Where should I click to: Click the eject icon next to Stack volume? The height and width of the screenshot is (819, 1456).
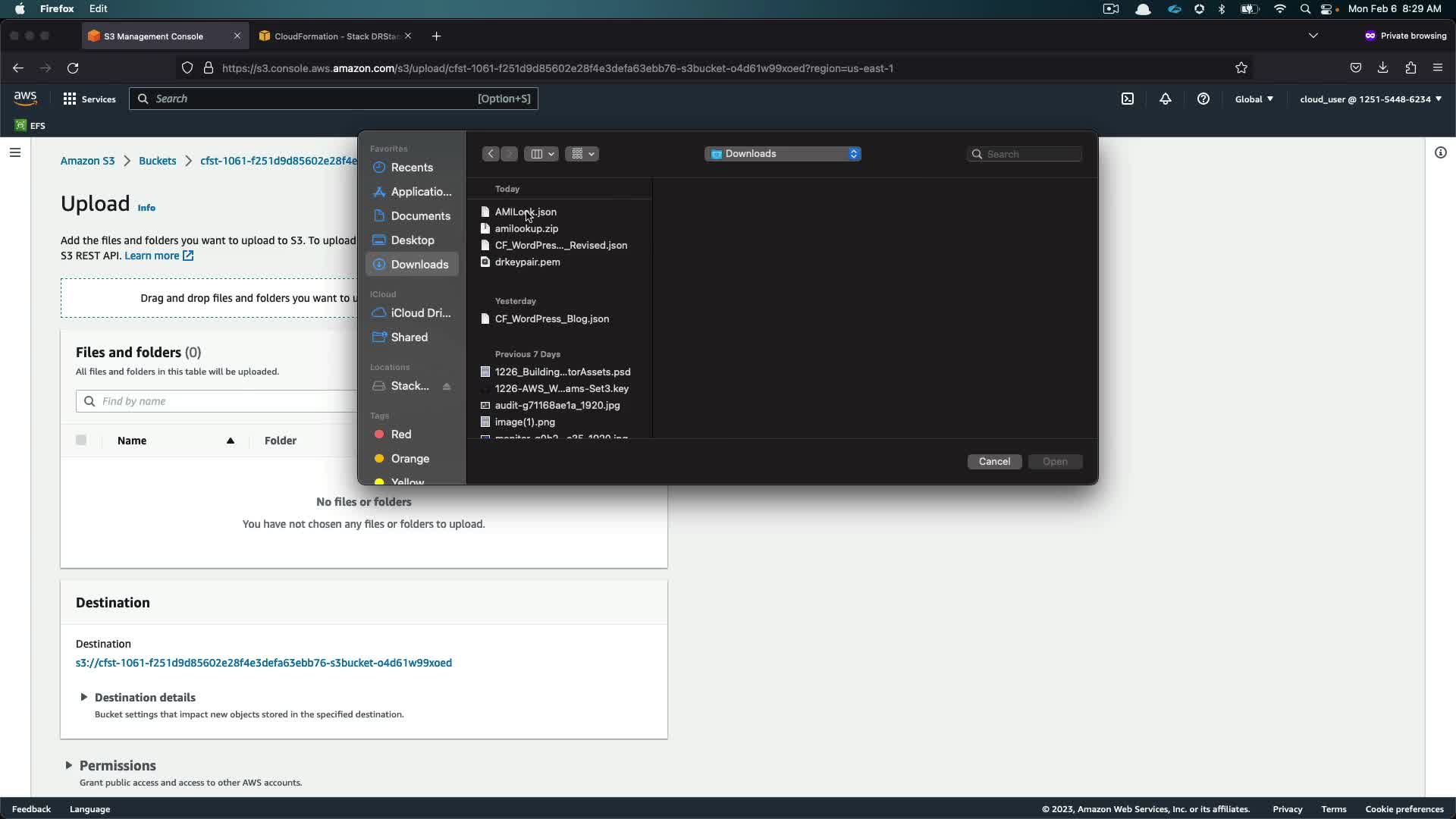447,387
